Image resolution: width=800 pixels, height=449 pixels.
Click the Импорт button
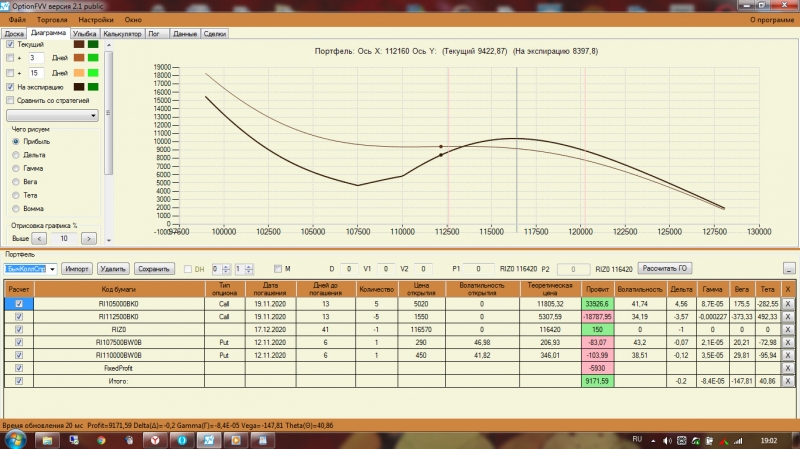coord(76,269)
